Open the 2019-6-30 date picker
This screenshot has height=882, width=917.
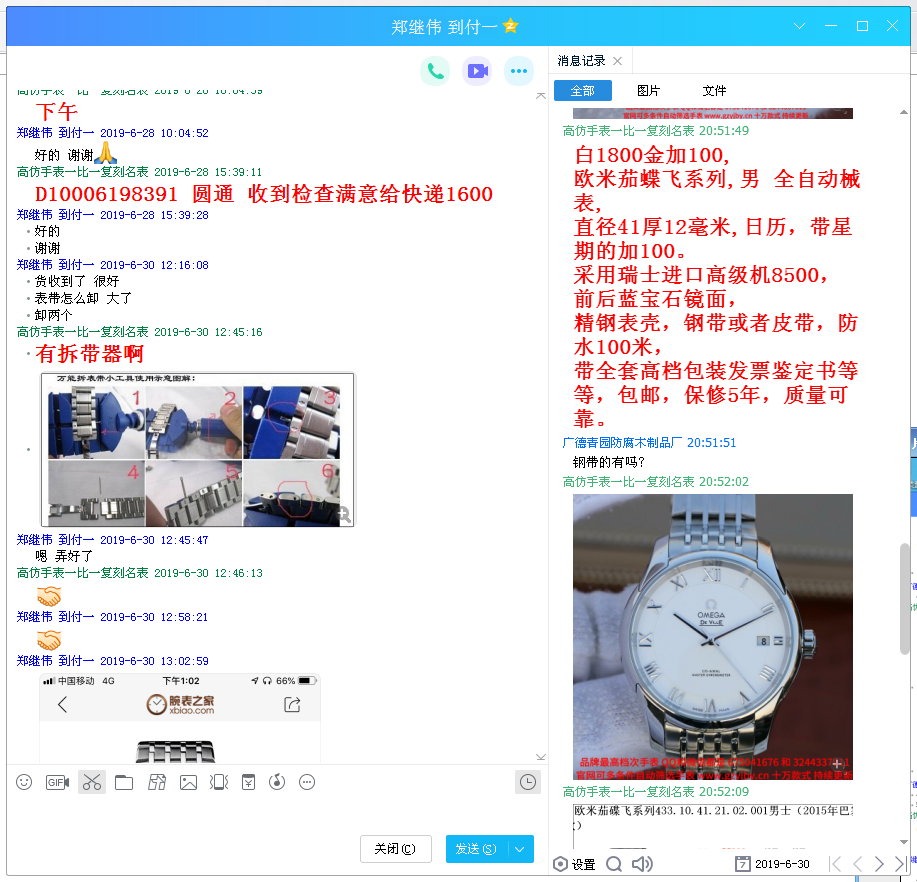(x=772, y=864)
